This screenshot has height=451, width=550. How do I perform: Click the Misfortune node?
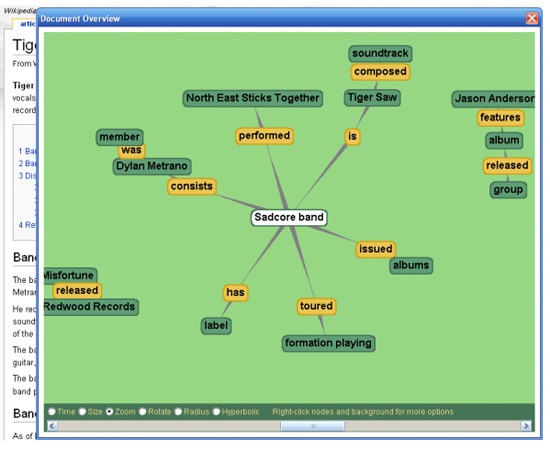(70, 276)
